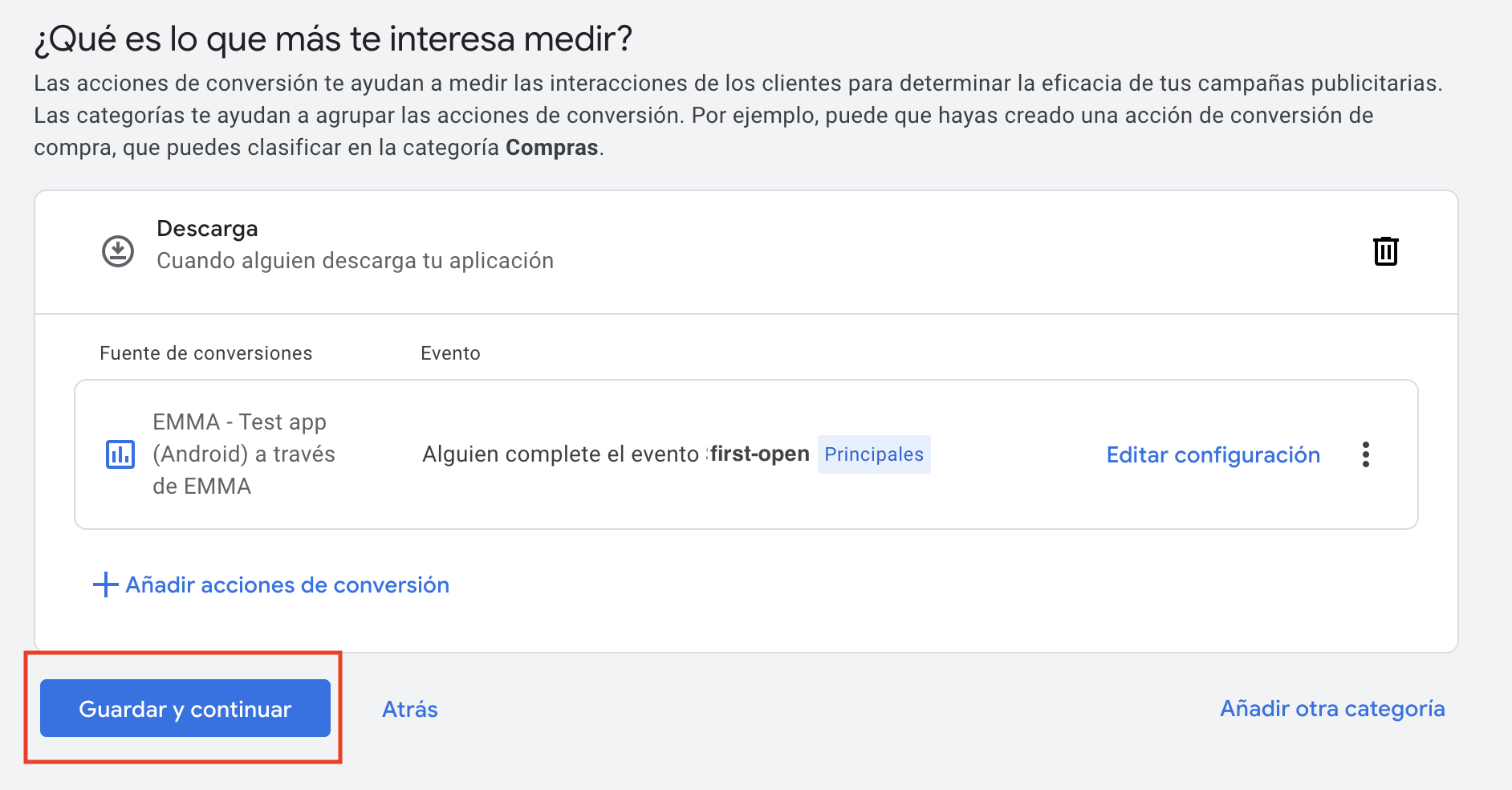Viewport: 1512px width, 790px height.
Task: Click the trash icon to delete Descarga category
Action: tap(1385, 251)
